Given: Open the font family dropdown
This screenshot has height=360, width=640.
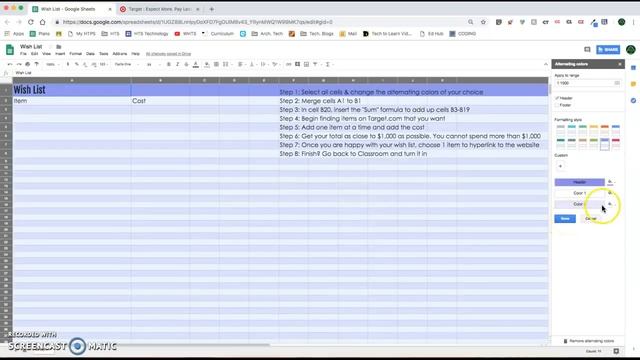Looking at the screenshot, I should (127, 64).
